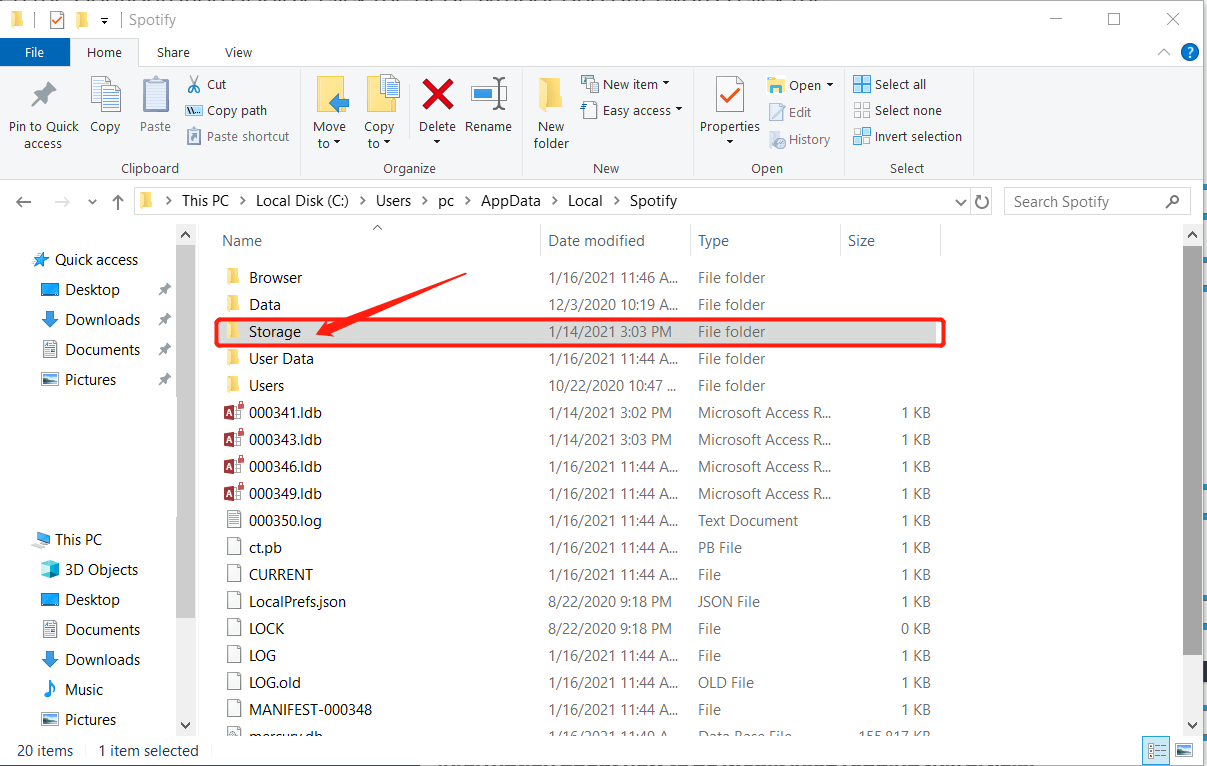Image resolution: width=1207 pixels, height=766 pixels.
Task: Click chevron after AppData in address bar
Action: (556, 202)
